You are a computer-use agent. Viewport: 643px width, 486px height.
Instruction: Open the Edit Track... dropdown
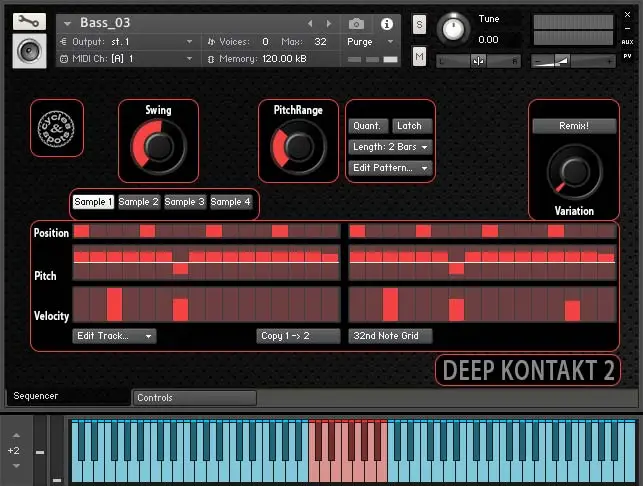(114, 336)
